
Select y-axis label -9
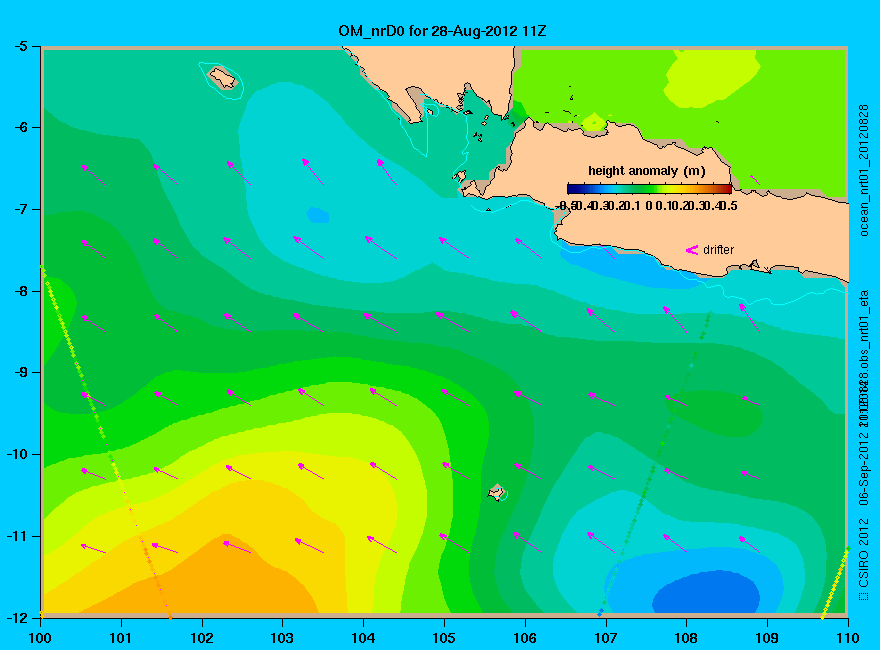coord(20,373)
